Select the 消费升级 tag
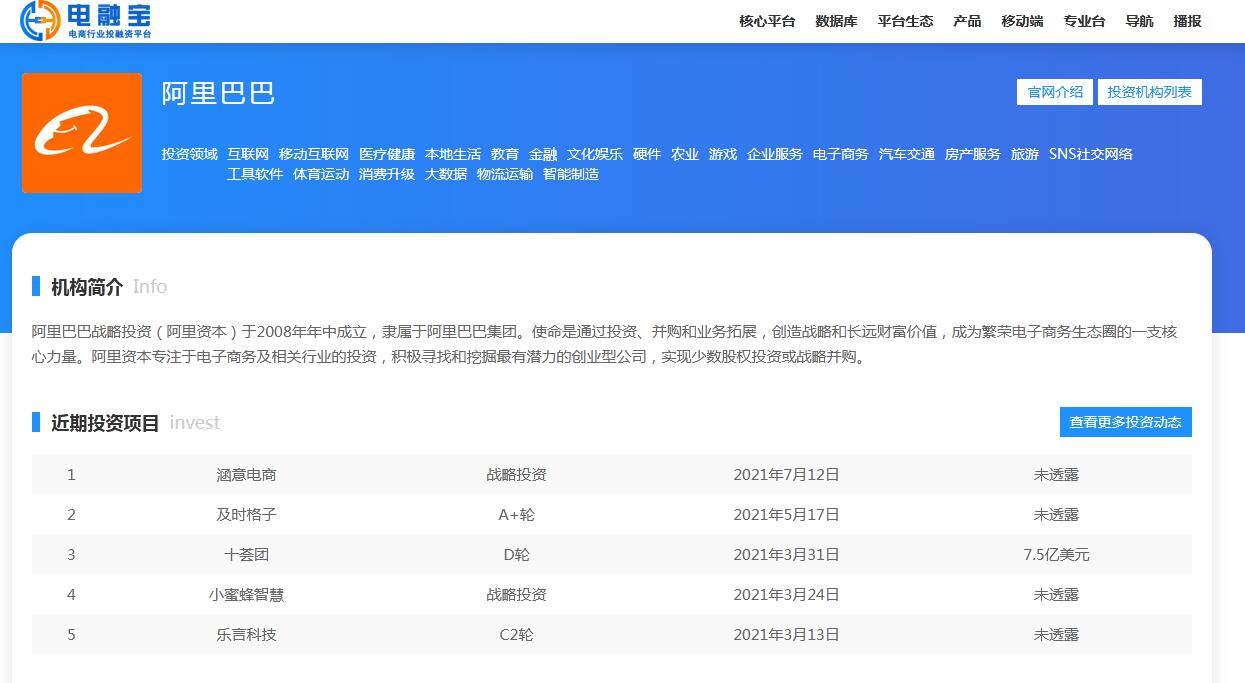Image resolution: width=1245 pixels, height=683 pixels. click(x=387, y=174)
